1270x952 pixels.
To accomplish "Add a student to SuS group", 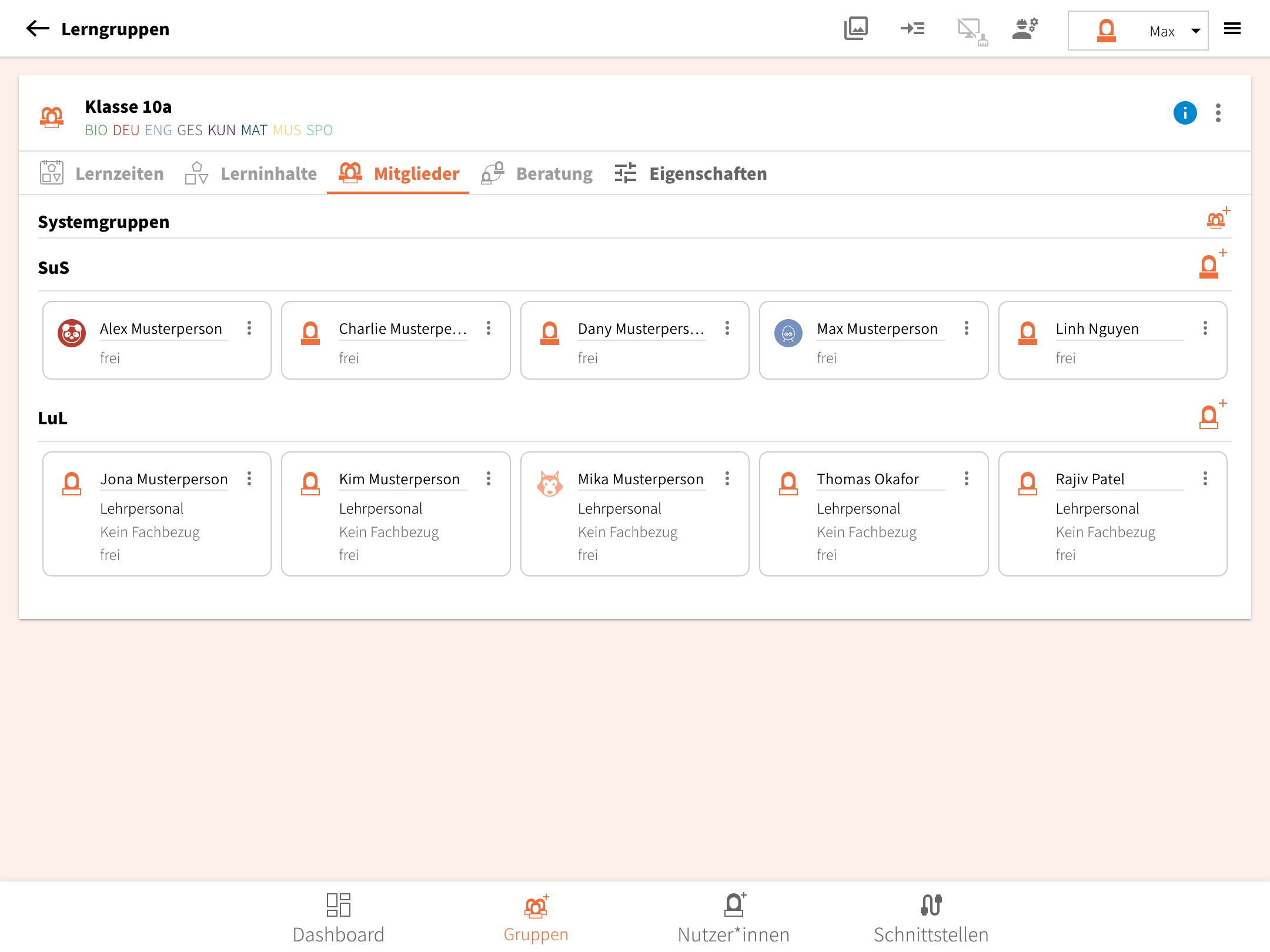I will point(1211,266).
